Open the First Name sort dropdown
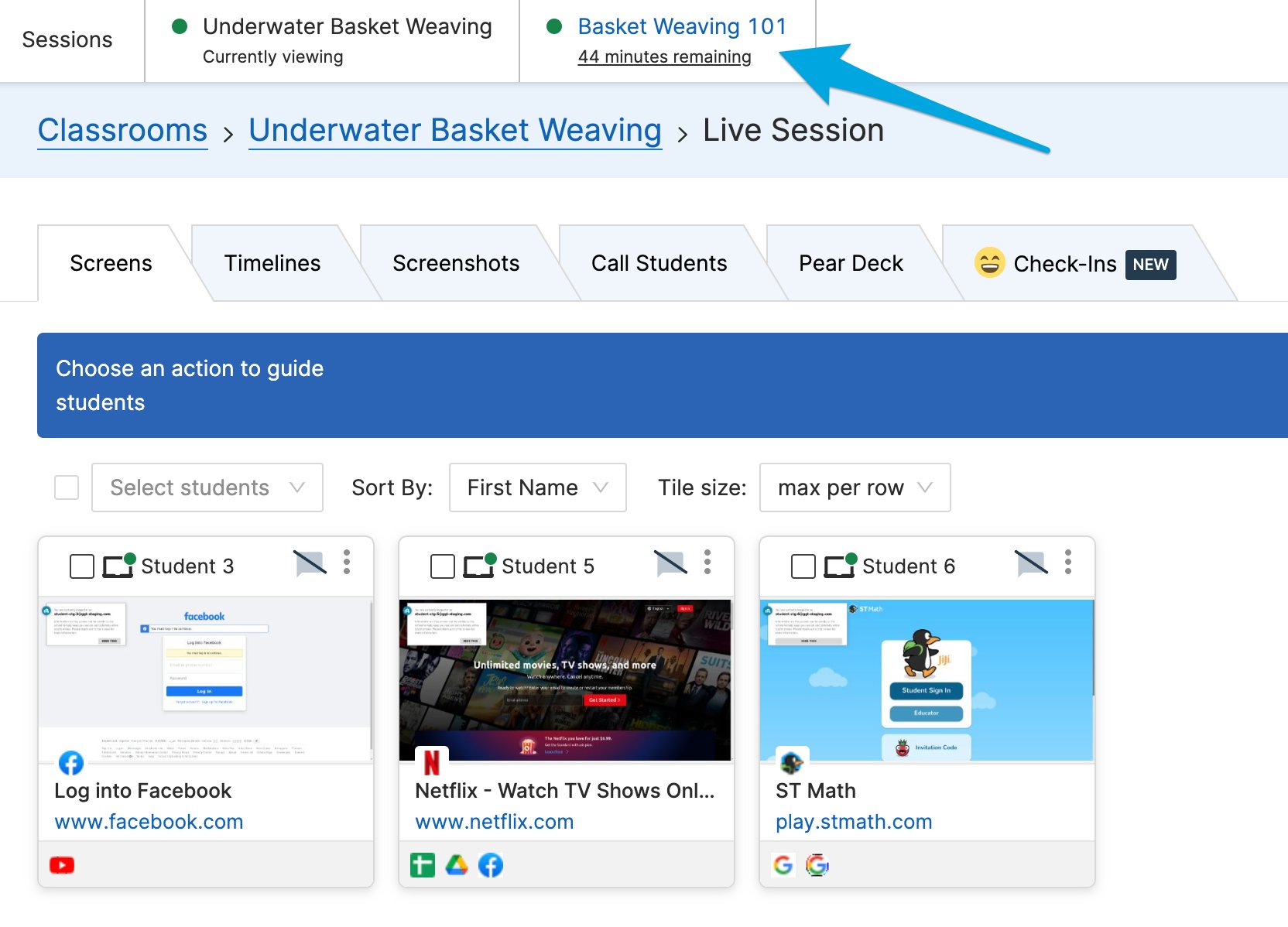Viewport: 1288px width, 927px height. click(538, 487)
